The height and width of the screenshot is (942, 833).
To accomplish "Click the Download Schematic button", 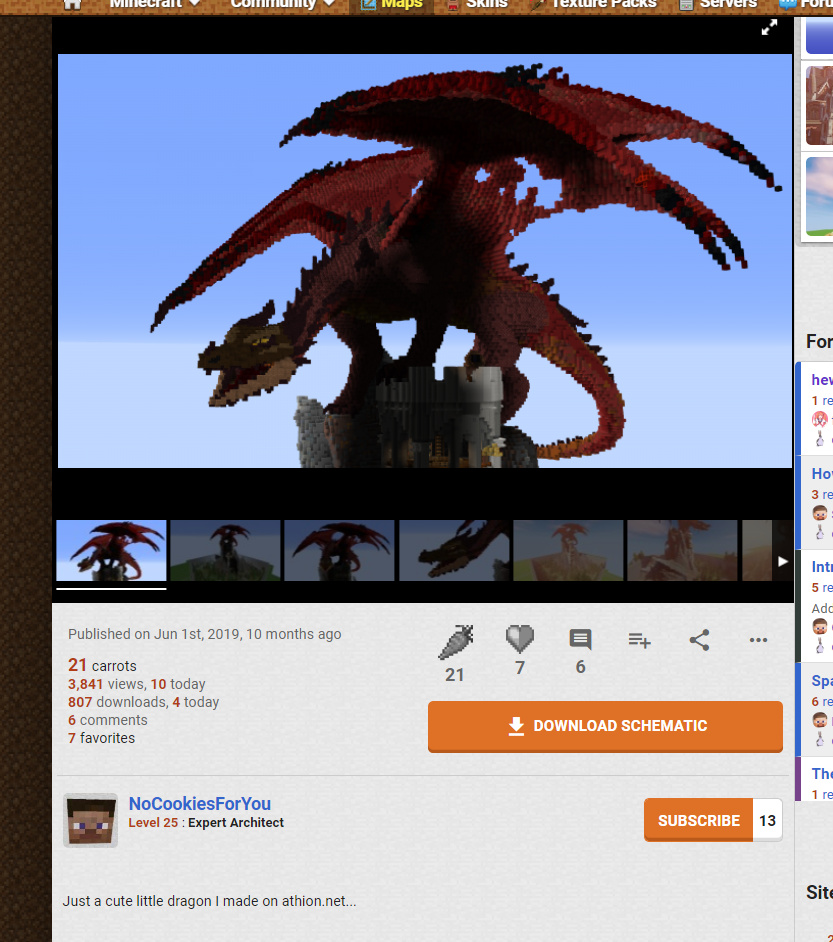I will click(605, 726).
